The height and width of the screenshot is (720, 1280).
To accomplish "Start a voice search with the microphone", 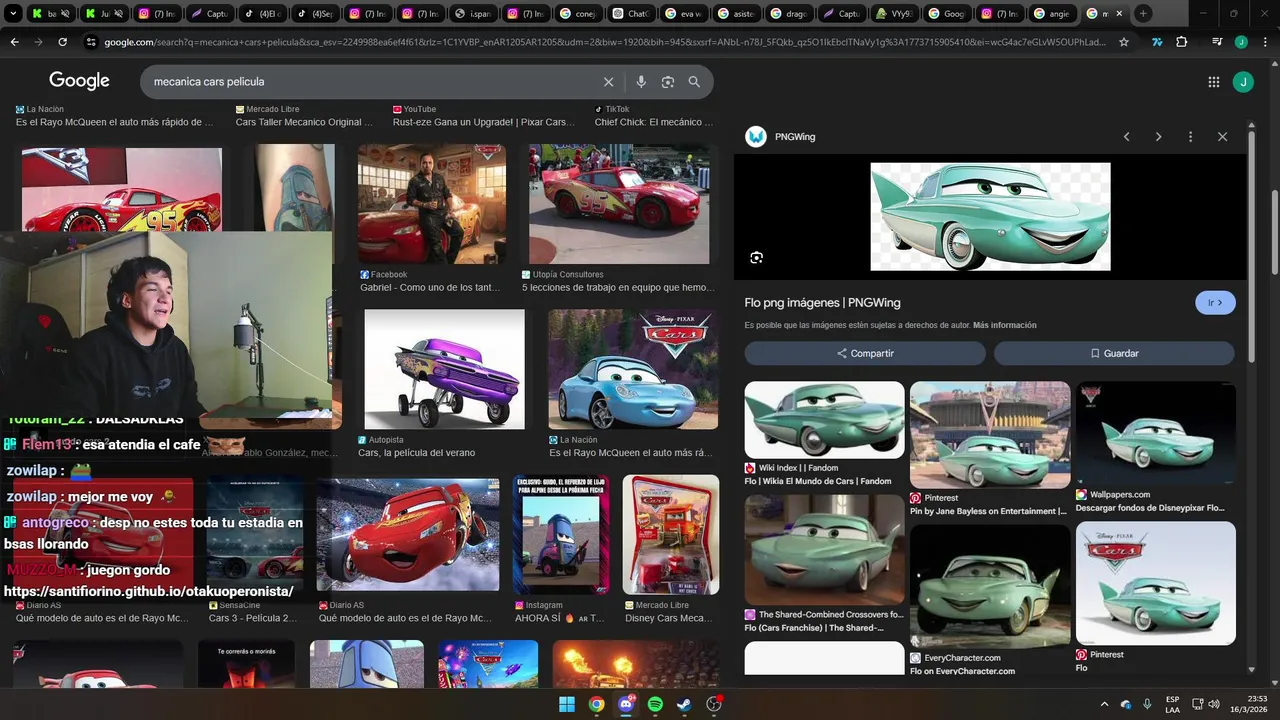I will [641, 82].
